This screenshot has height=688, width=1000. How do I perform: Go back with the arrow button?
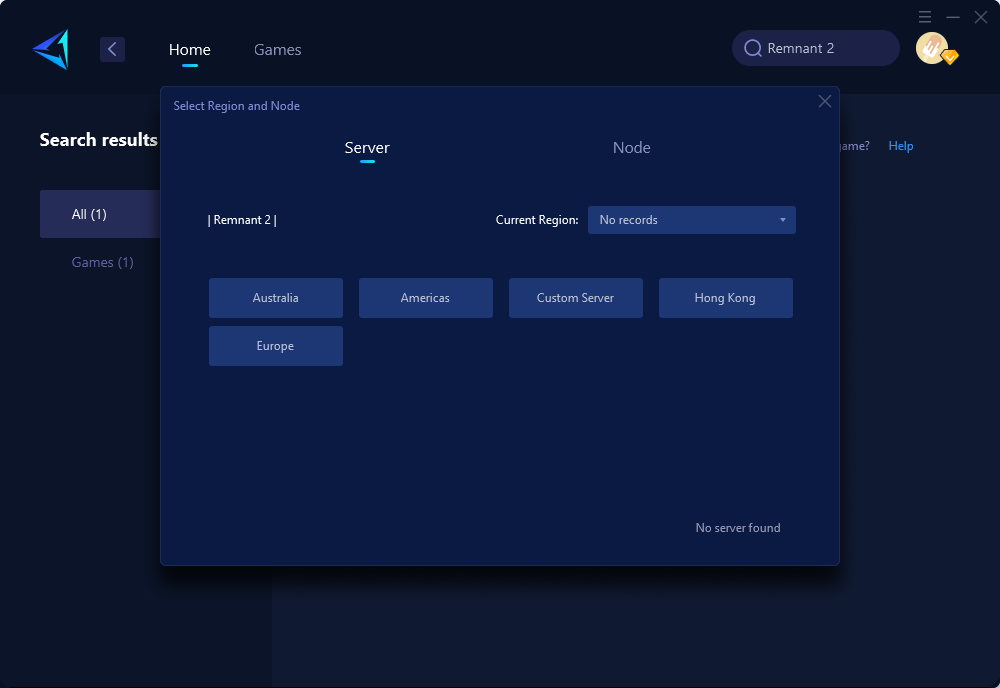click(x=112, y=49)
